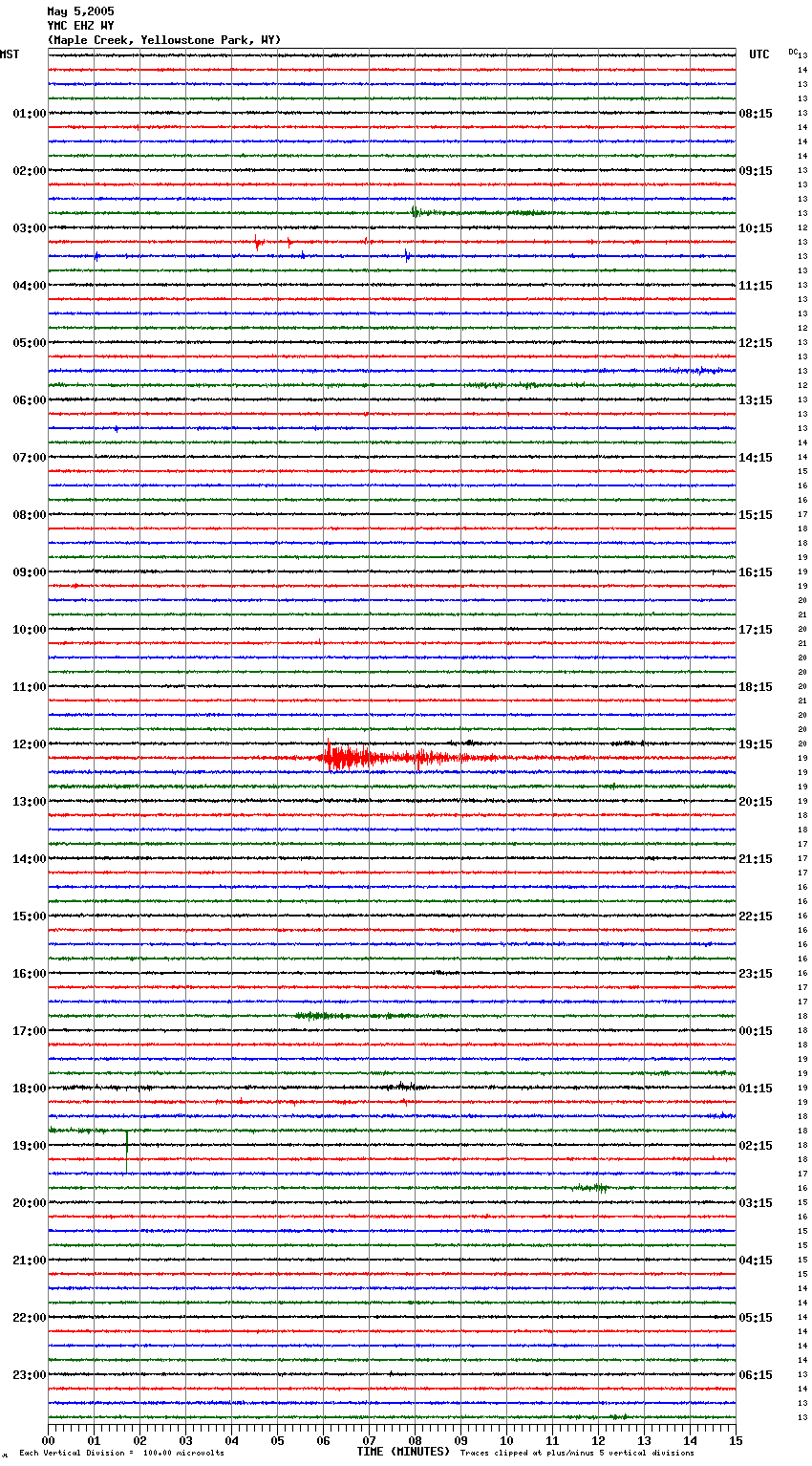Click the green burst before 20:00 near minute 12

pos(592,1188)
